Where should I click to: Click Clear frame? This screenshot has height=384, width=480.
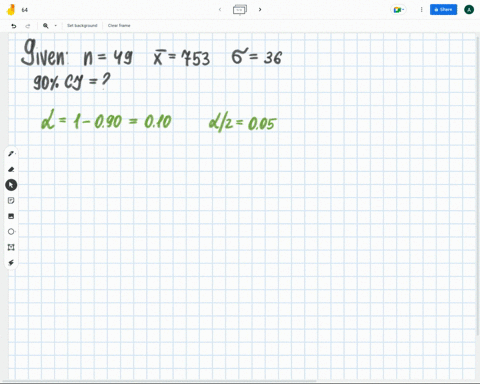119,26
